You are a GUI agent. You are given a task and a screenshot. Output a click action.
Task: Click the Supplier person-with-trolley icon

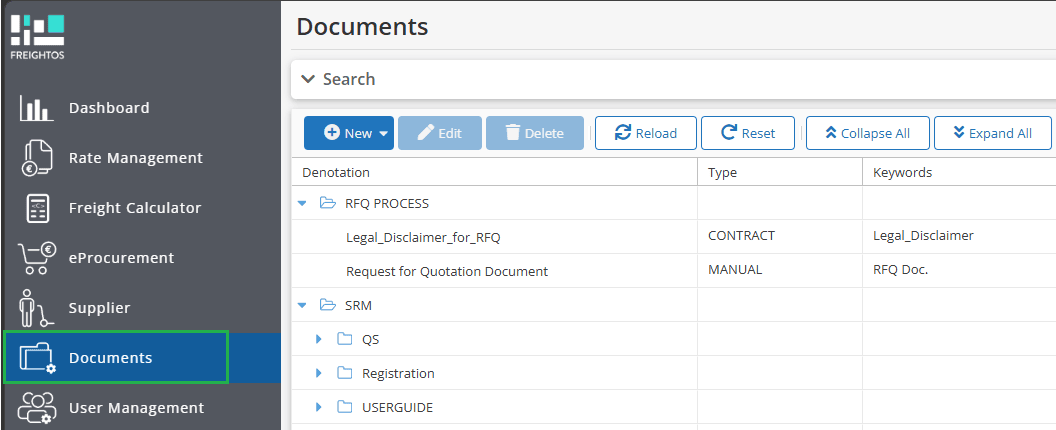36,308
